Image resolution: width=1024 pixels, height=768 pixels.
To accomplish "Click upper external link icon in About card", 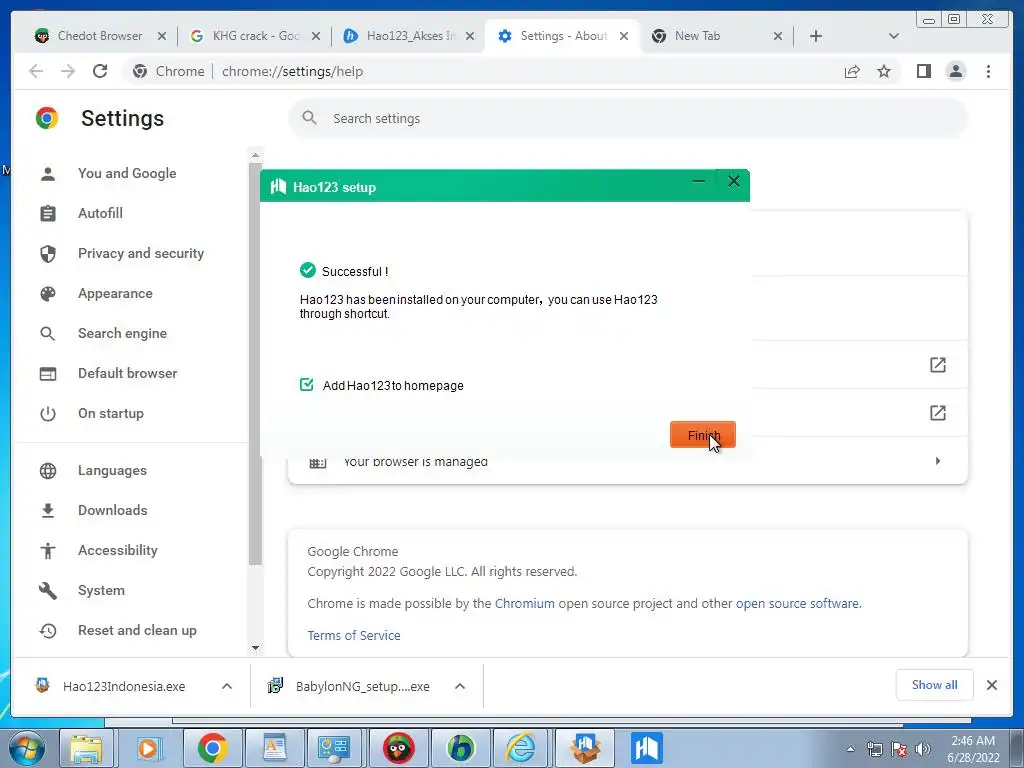I will click(x=938, y=364).
